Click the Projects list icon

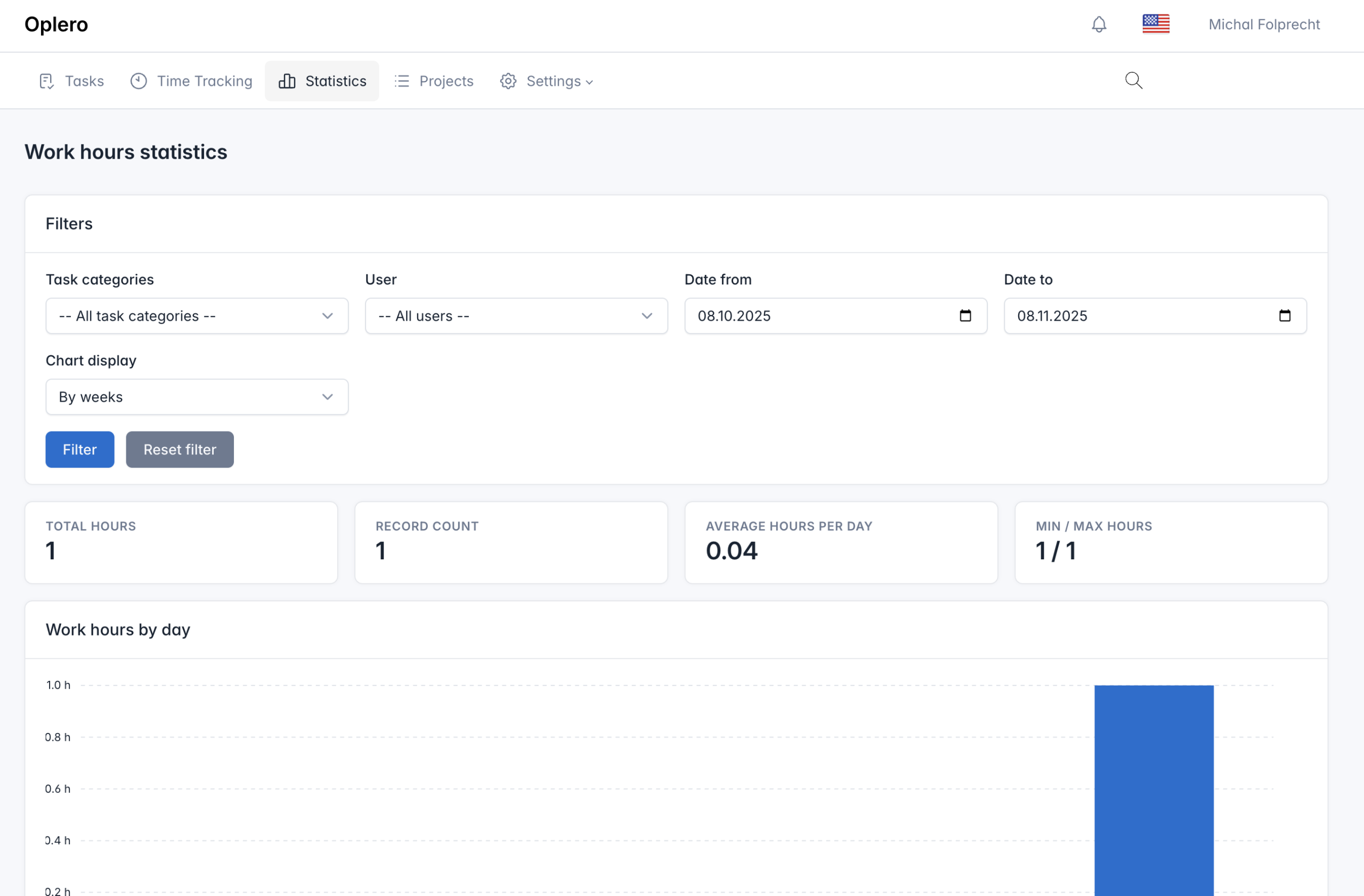402,82
